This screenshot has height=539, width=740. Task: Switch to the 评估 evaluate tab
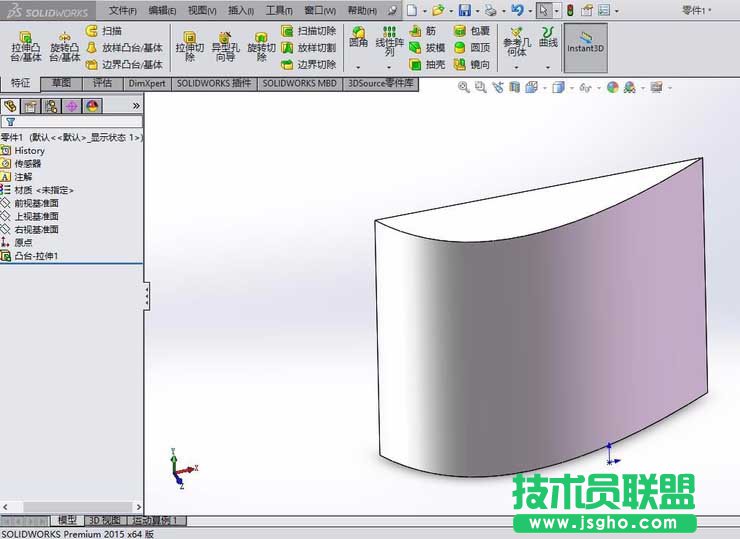pyautogui.click(x=102, y=84)
